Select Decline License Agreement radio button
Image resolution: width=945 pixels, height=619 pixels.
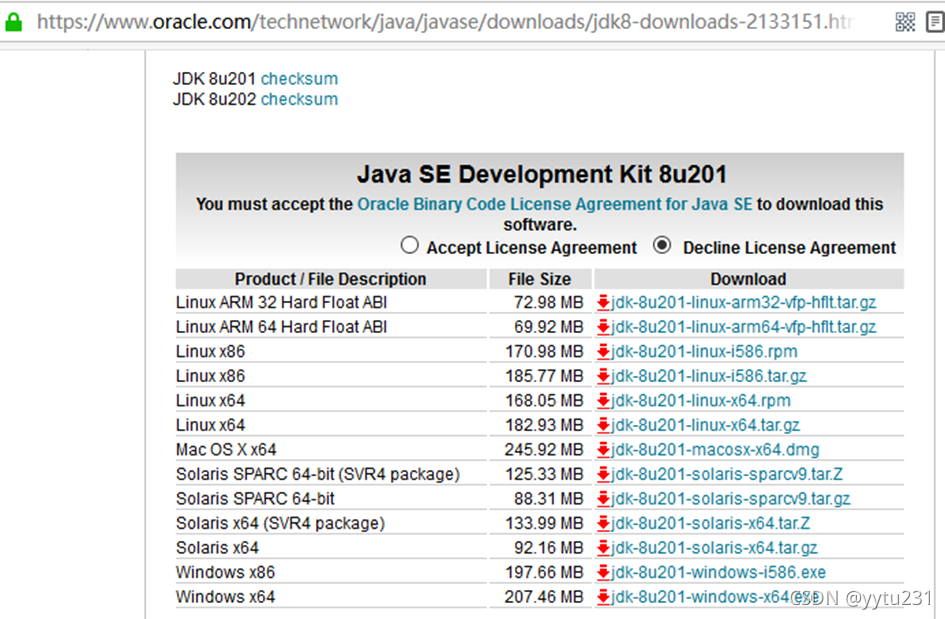point(662,245)
